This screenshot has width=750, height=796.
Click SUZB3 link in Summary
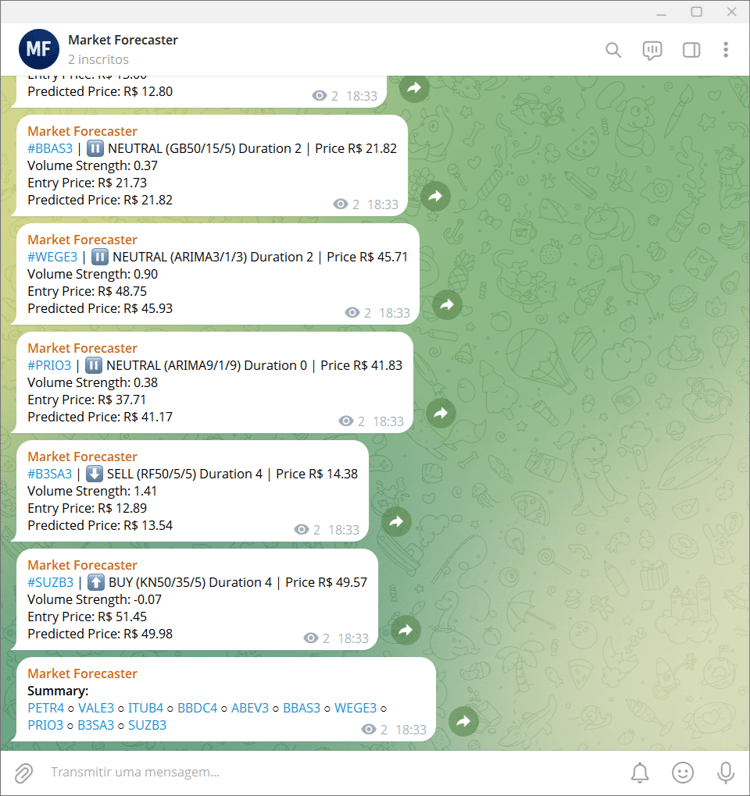click(x=147, y=725)
